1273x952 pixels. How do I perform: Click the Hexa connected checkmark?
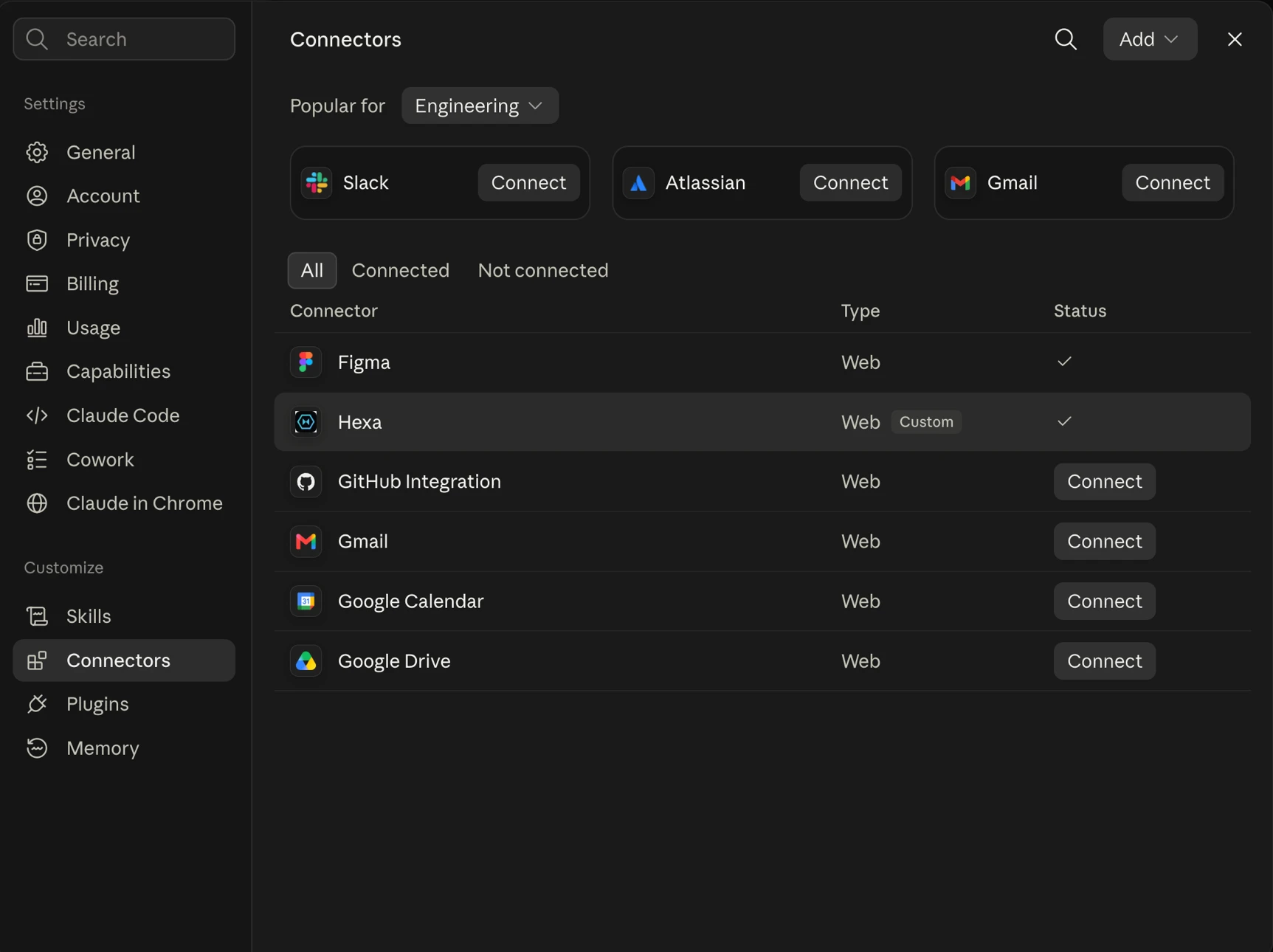(x=1064, y=421)
